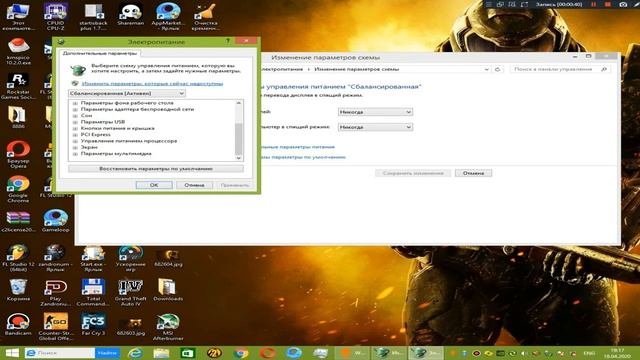Open the Shareman desktop shortcut
This screenshot has width=640, height=360.
click(x=130, y=15)
